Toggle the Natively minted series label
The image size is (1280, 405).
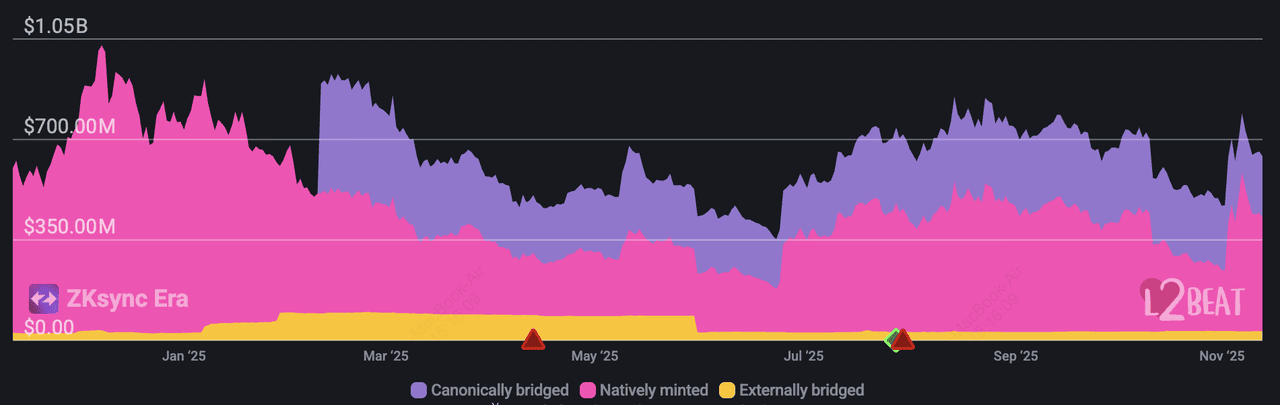(652, 390)
